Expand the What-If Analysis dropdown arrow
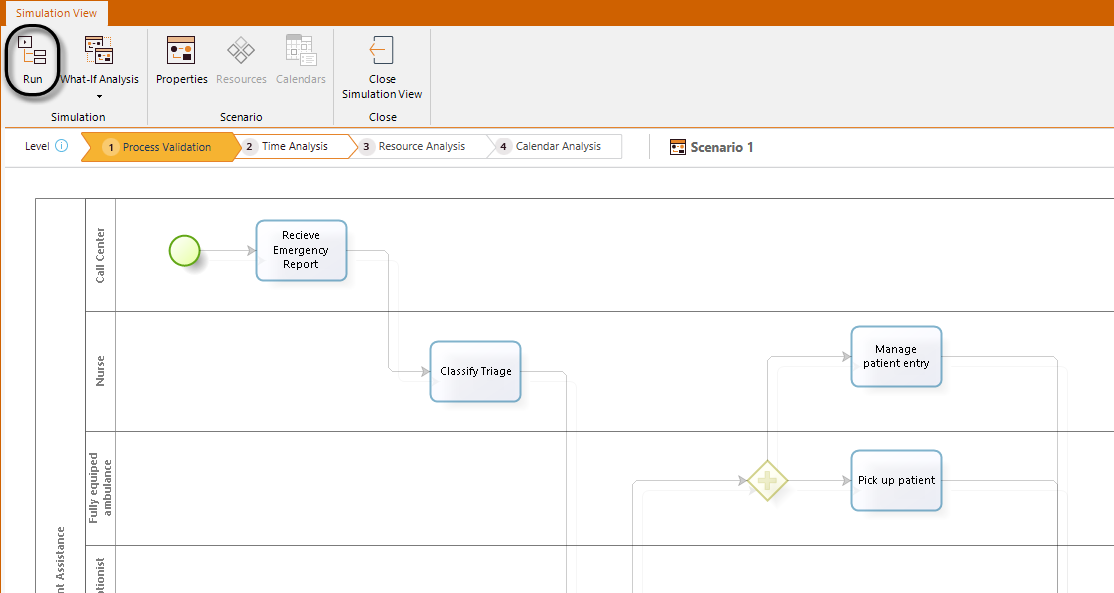Image resolution: width=1114 pixels, height=593 pixels. 99,97
